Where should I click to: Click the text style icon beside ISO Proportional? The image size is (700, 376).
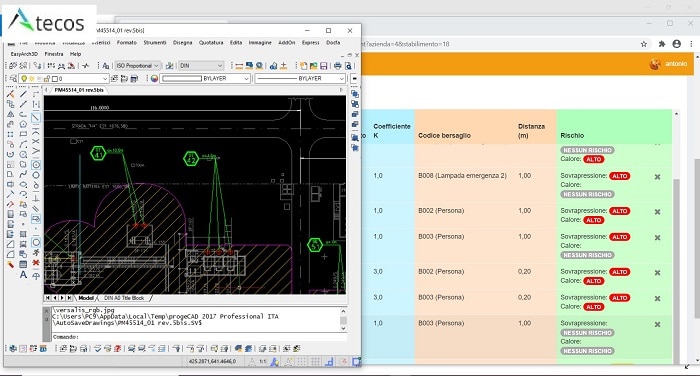[105, 66]
